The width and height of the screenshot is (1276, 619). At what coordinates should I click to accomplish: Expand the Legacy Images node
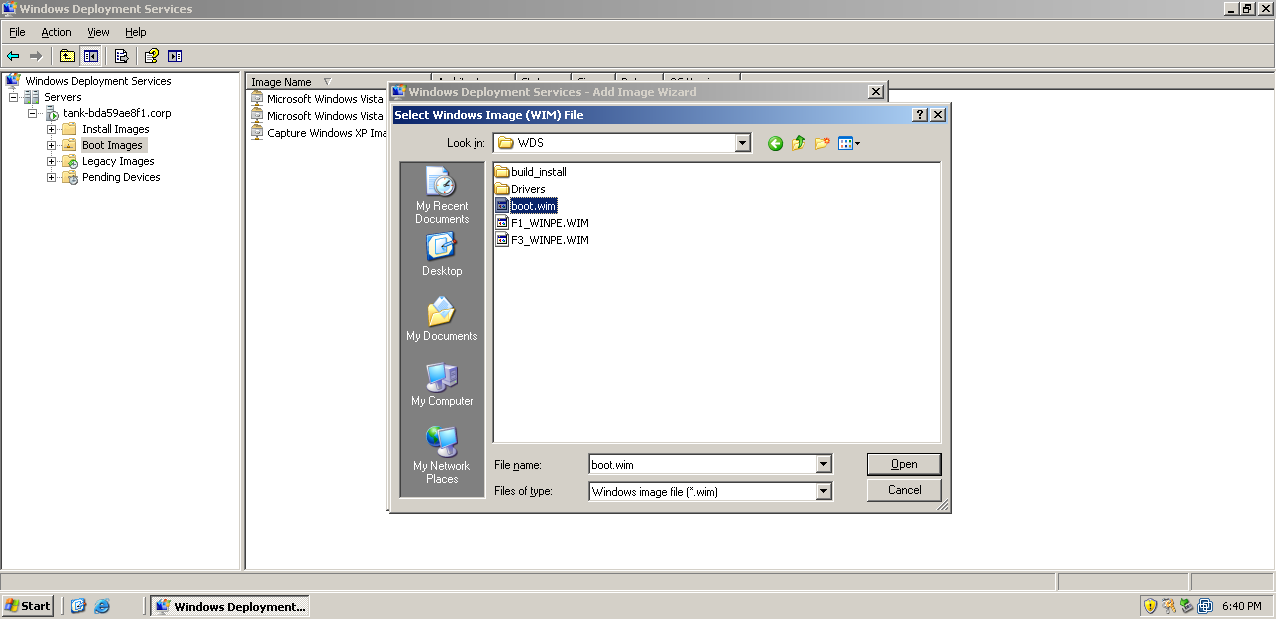point(52,161)
